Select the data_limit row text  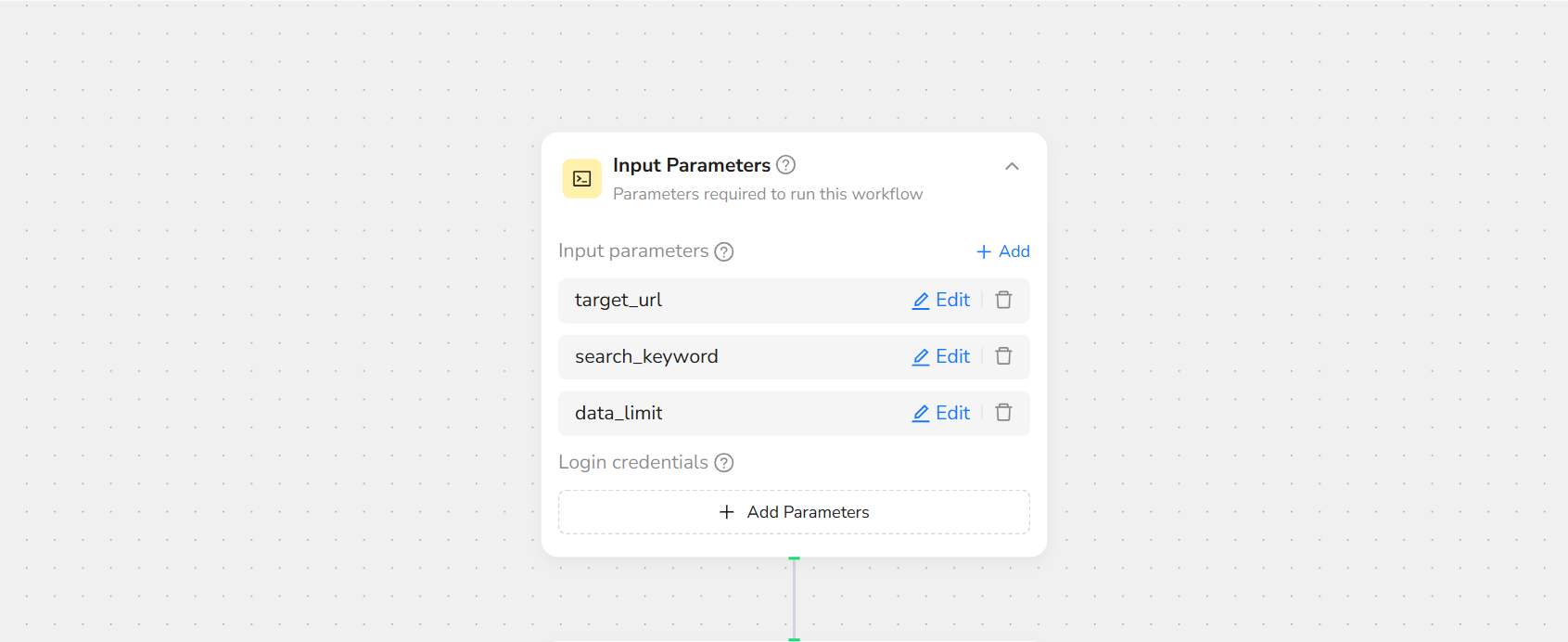(x=618, y=414)
